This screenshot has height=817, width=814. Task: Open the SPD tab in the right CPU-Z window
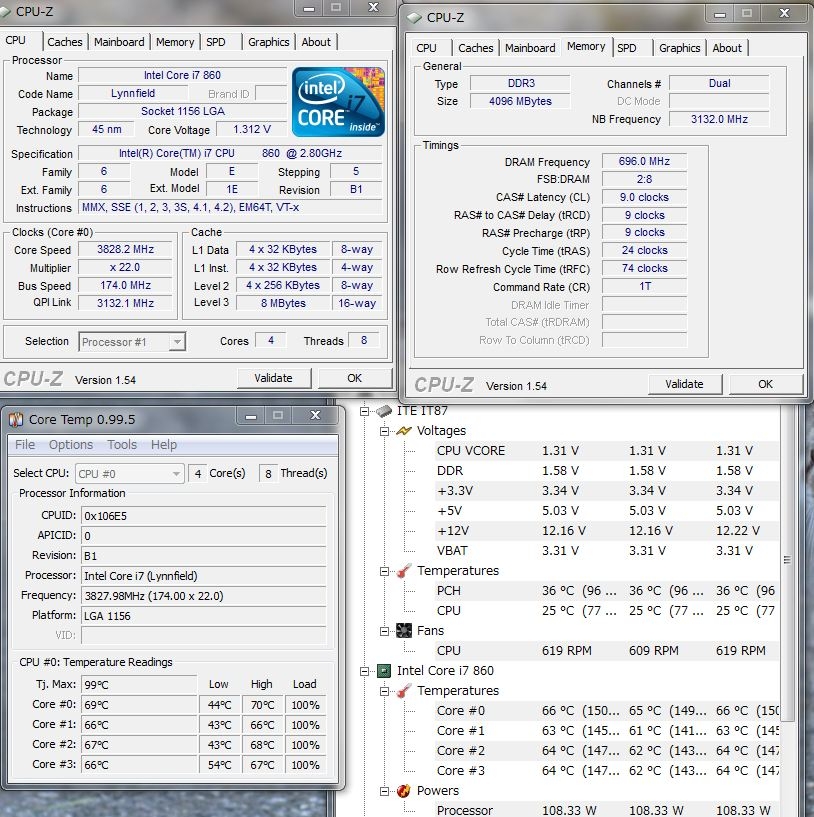click(626, 48)
